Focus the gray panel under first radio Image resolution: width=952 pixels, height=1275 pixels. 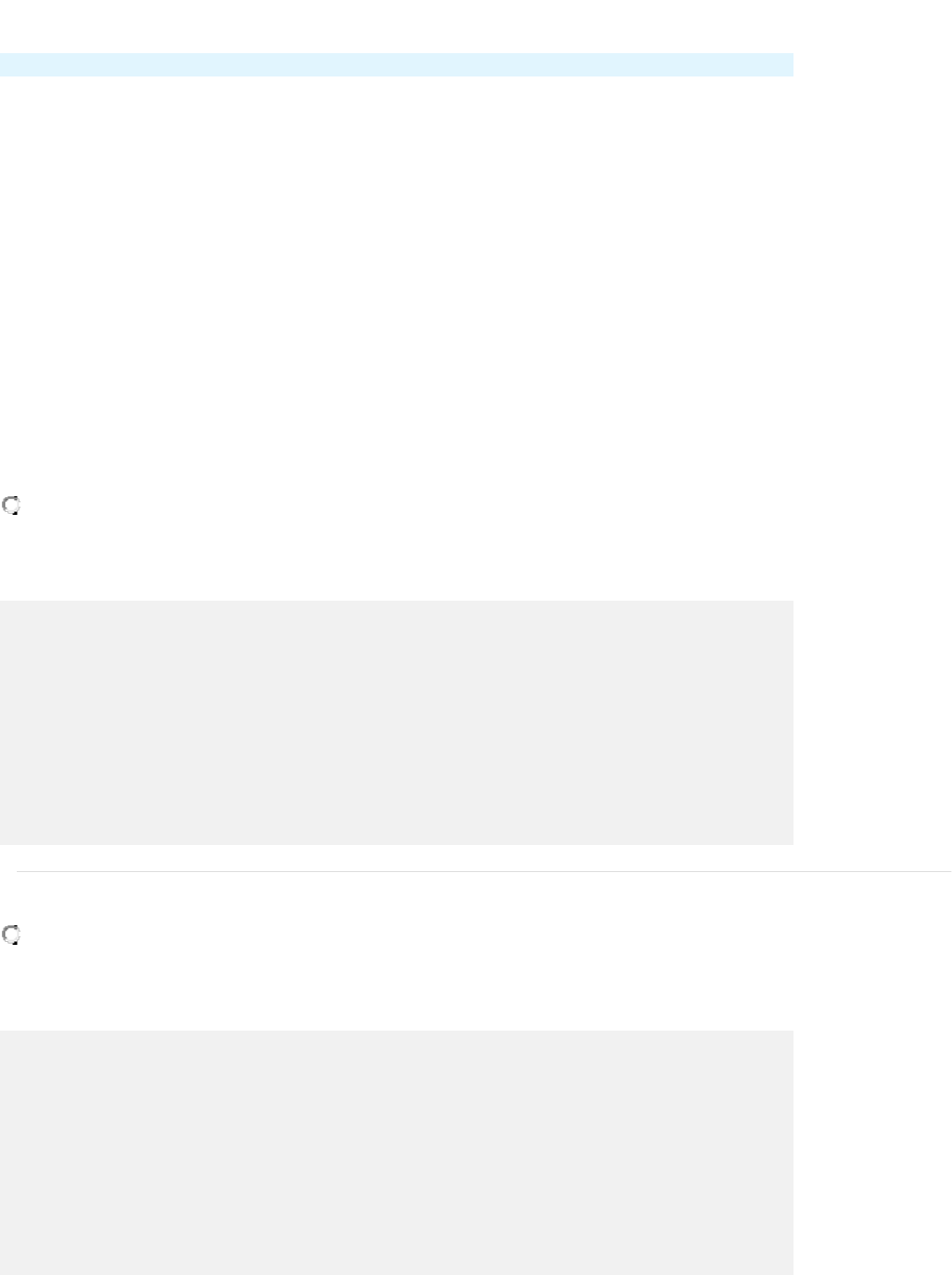tap(396, 722)
